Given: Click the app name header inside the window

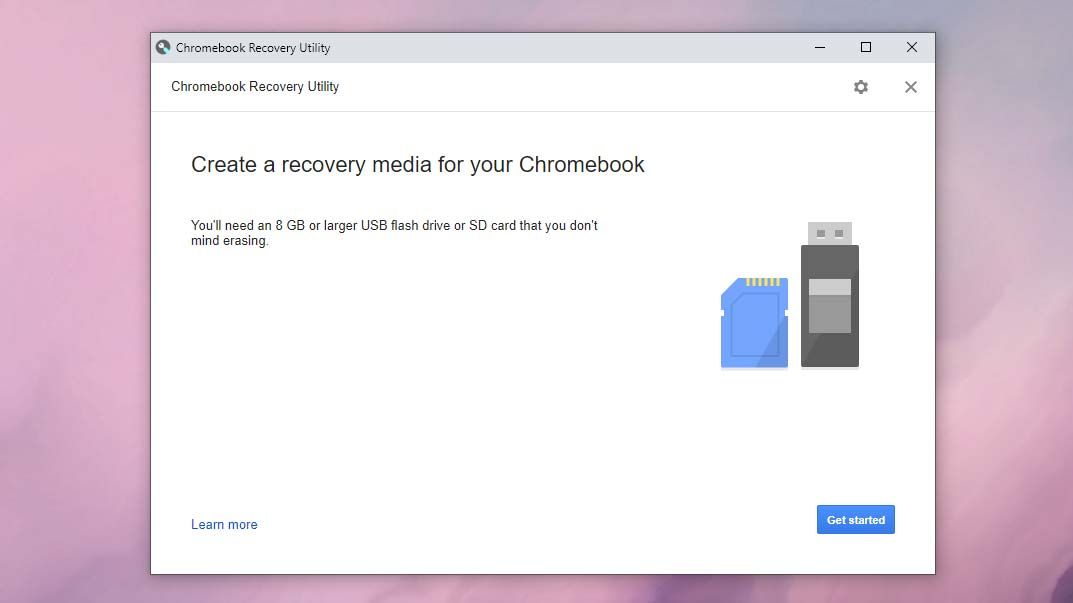Looking at the screenshot, I should pyautogui.click(x=253, y=87).
